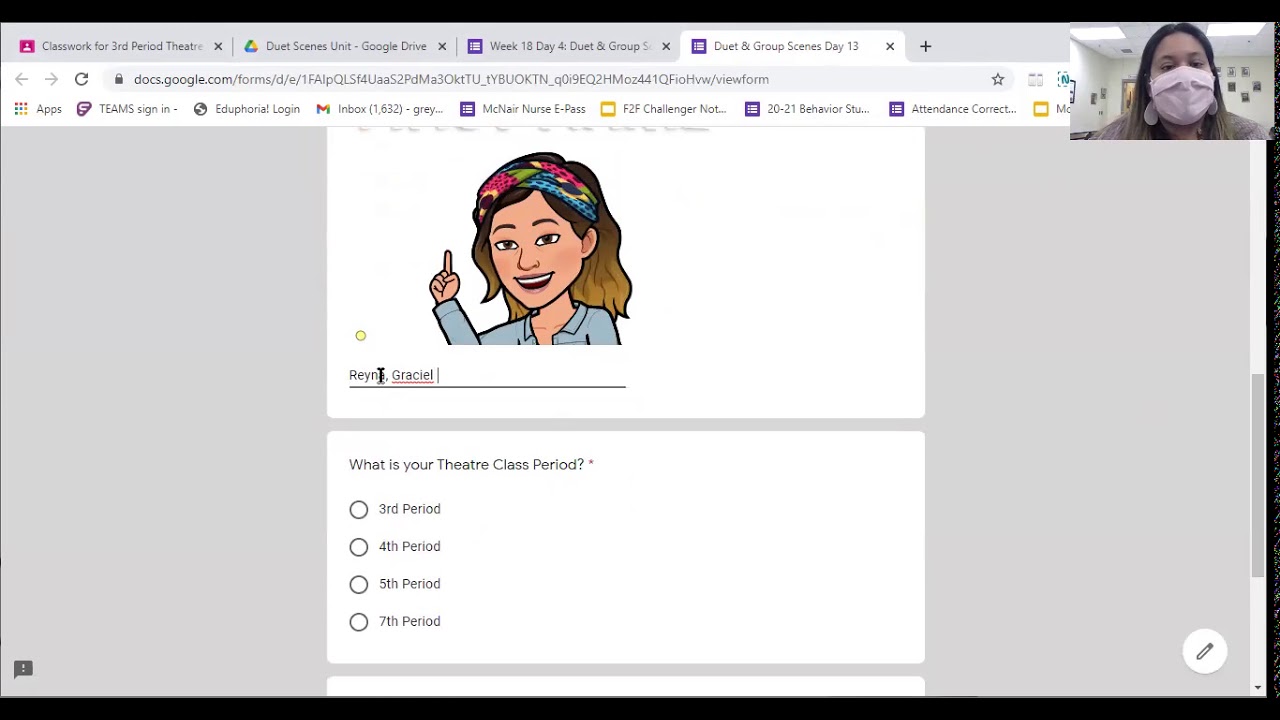Image resolution: width=1280 pixels, height=720 pixels.
Task: Click the report problem feedback icon
Action: pos(23,669)
